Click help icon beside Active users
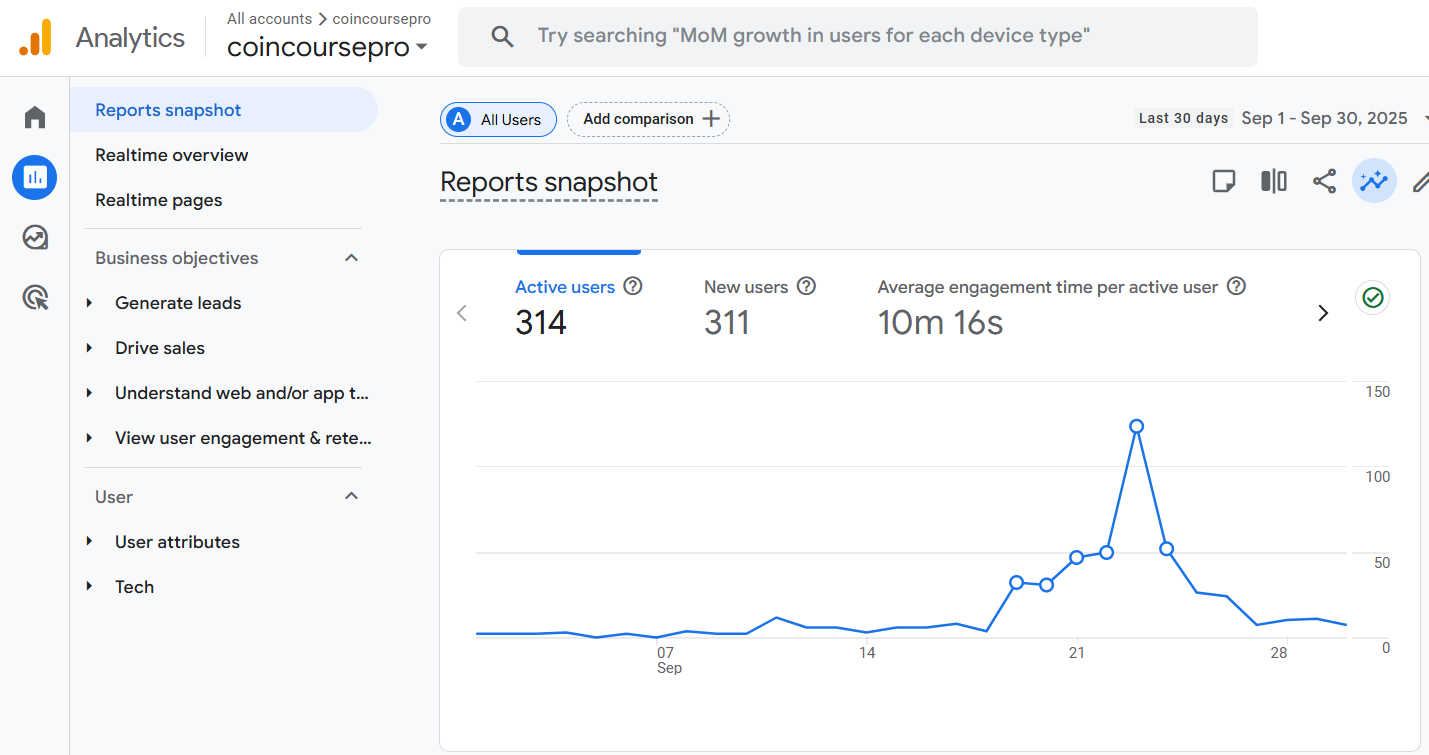Screen dimensions: 1429x755 [632, 286]
